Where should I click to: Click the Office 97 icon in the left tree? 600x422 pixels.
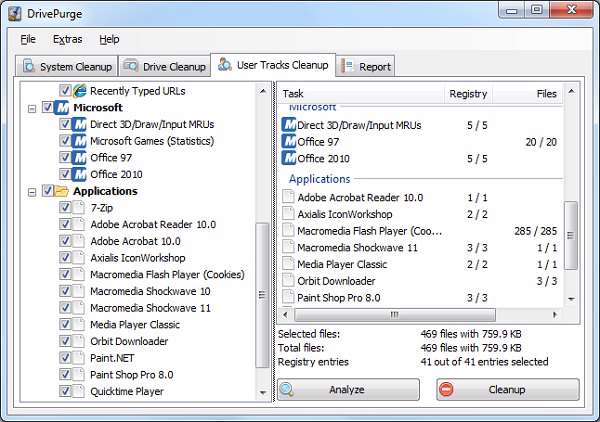click(79, 158)
